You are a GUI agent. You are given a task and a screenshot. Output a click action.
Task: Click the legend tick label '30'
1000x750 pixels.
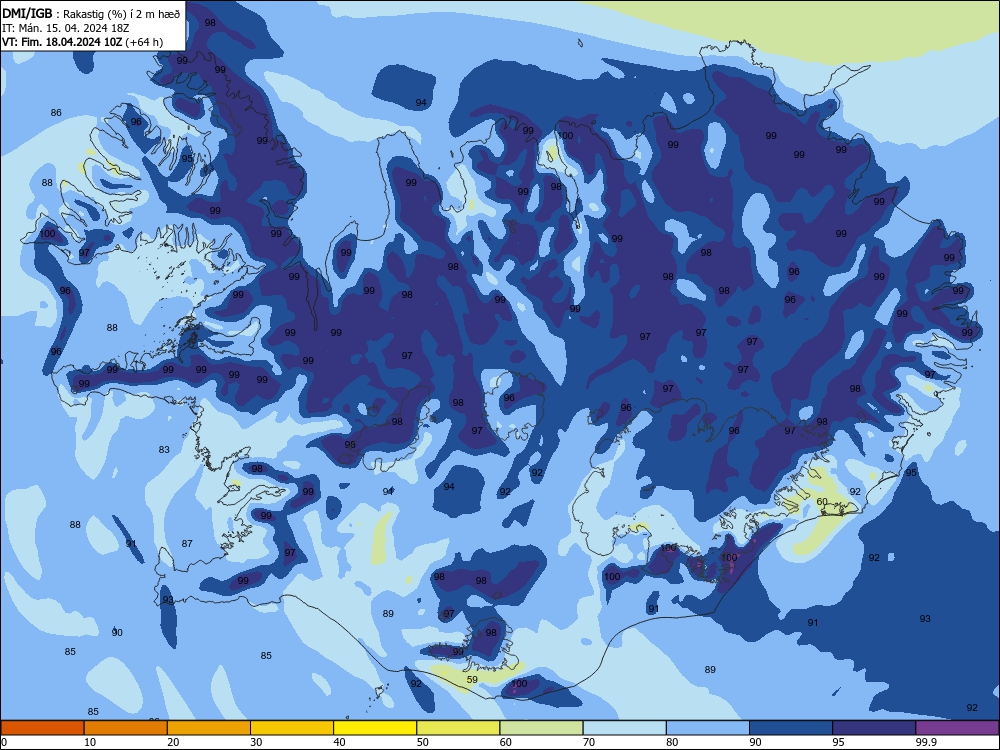point(256,742)
